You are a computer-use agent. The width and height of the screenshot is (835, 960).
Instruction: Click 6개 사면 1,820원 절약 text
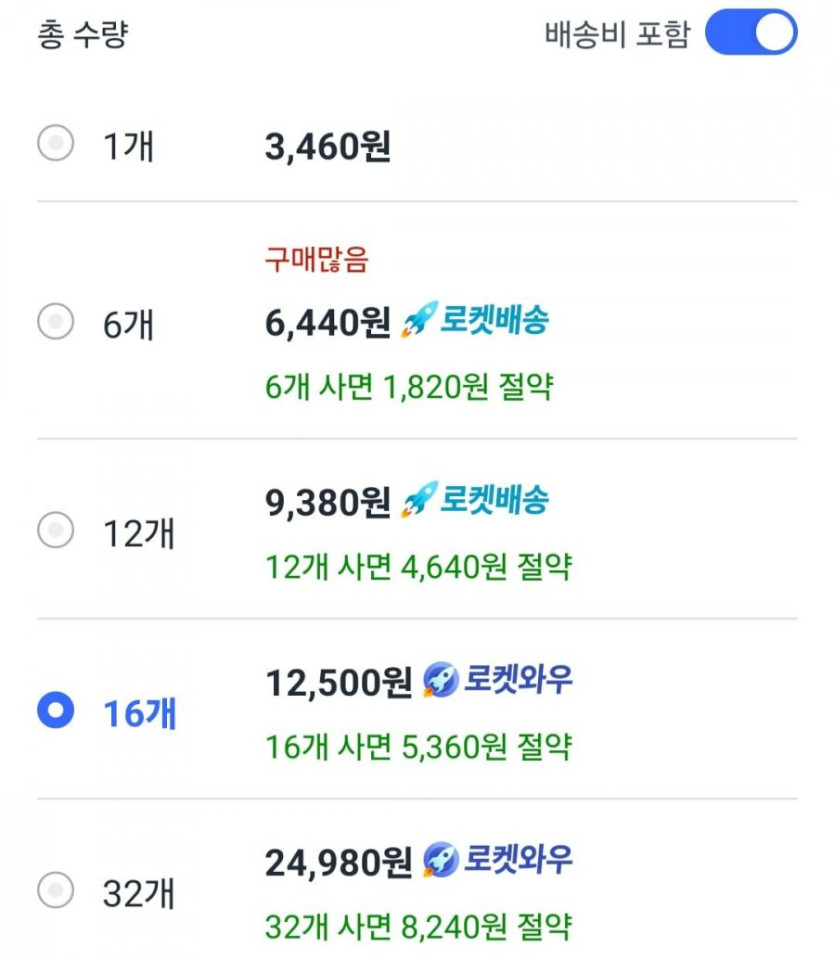tap(408, 387)
